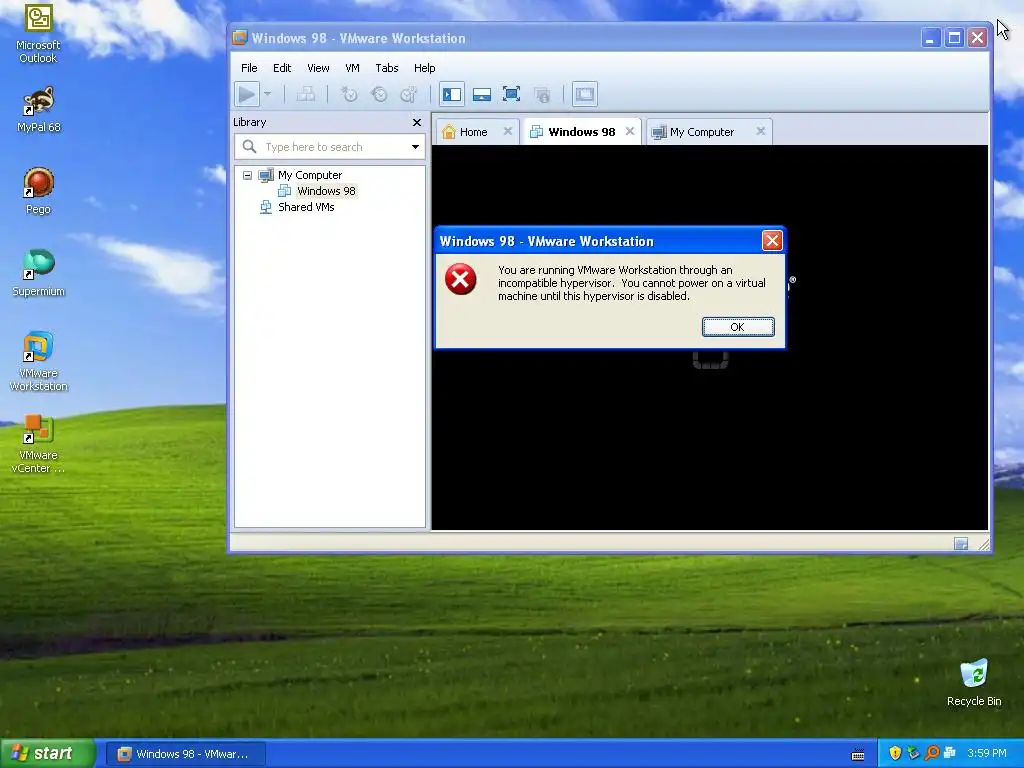Minimize the VMware Workstation window

pyautogui.click(x=931, y=38)
